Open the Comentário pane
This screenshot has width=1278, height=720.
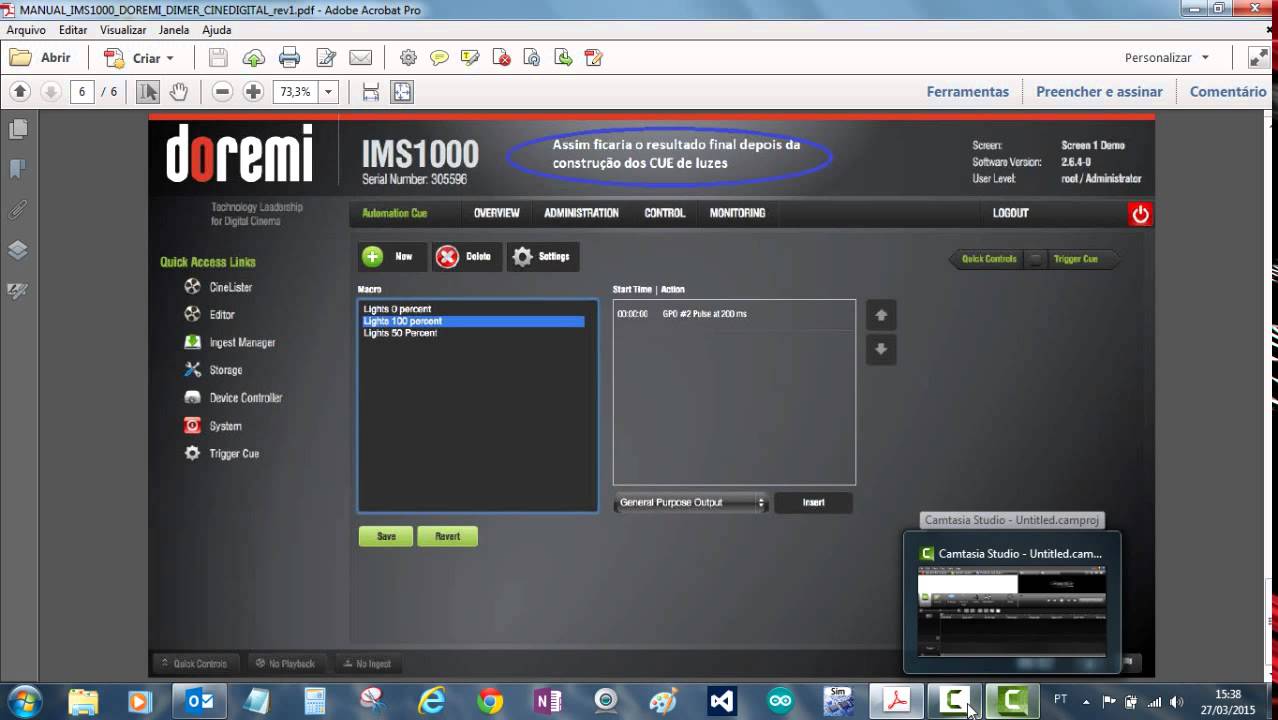point(1228,92)
